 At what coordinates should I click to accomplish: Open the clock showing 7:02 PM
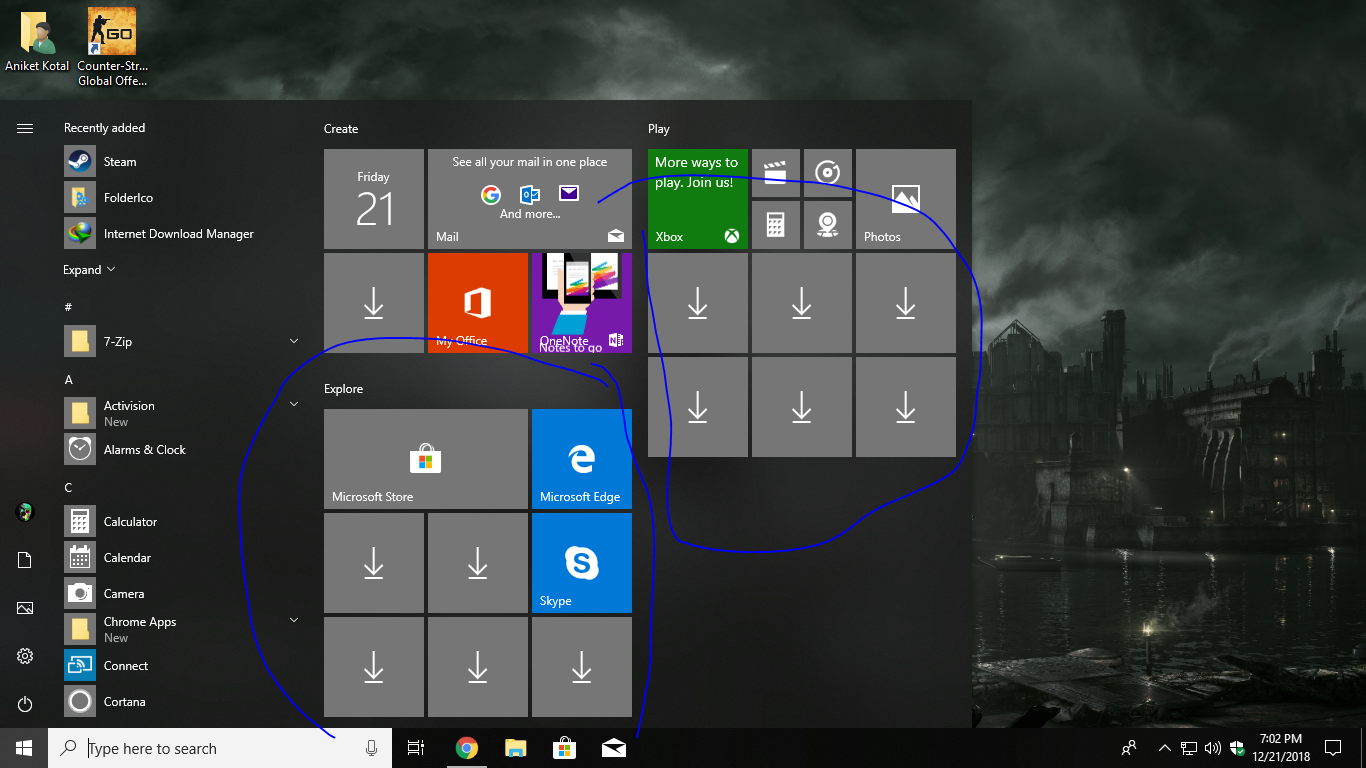pos(1281,748)
